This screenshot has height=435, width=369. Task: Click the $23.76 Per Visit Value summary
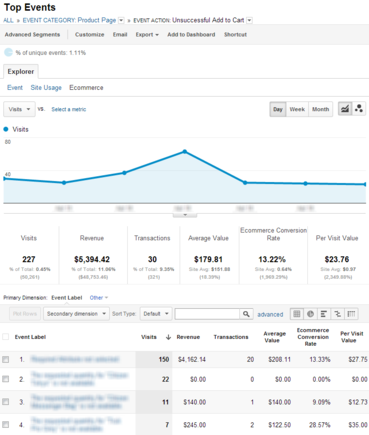point(337,259)
